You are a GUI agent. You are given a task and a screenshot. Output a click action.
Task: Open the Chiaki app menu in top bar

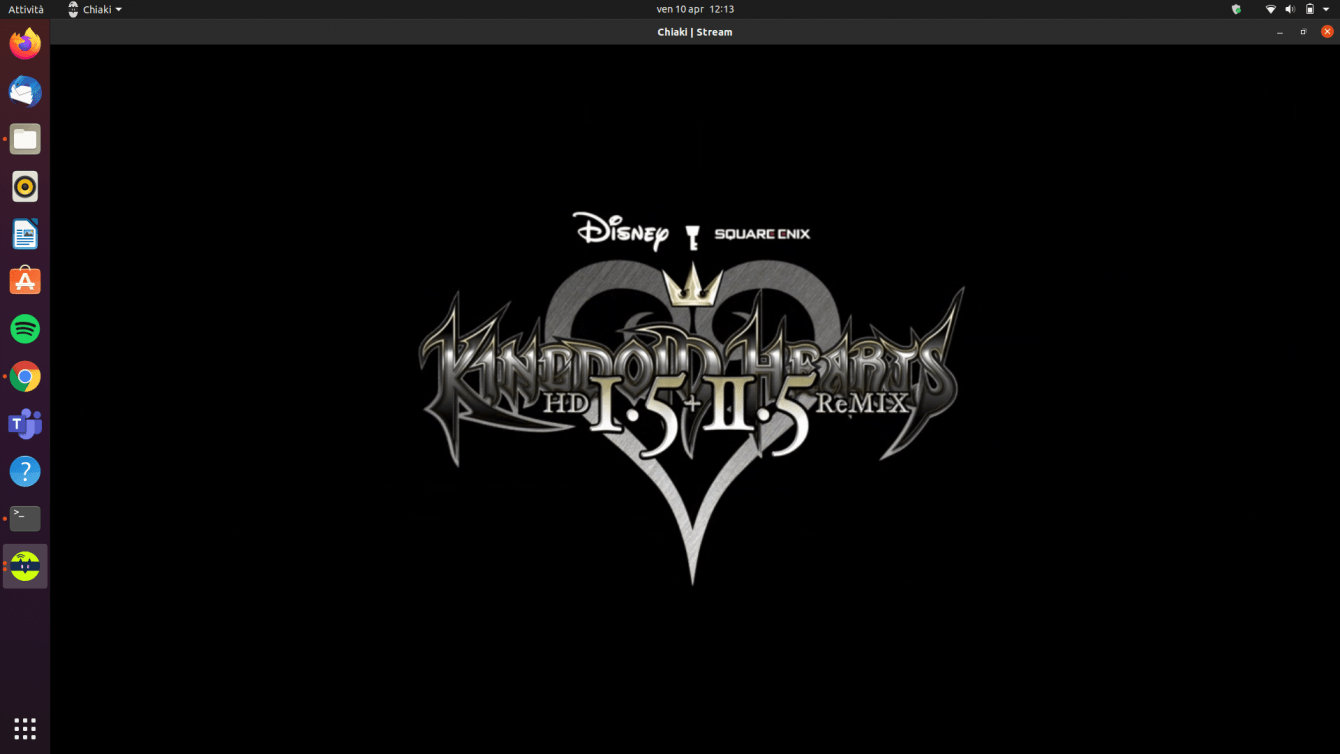click(94, 9)
